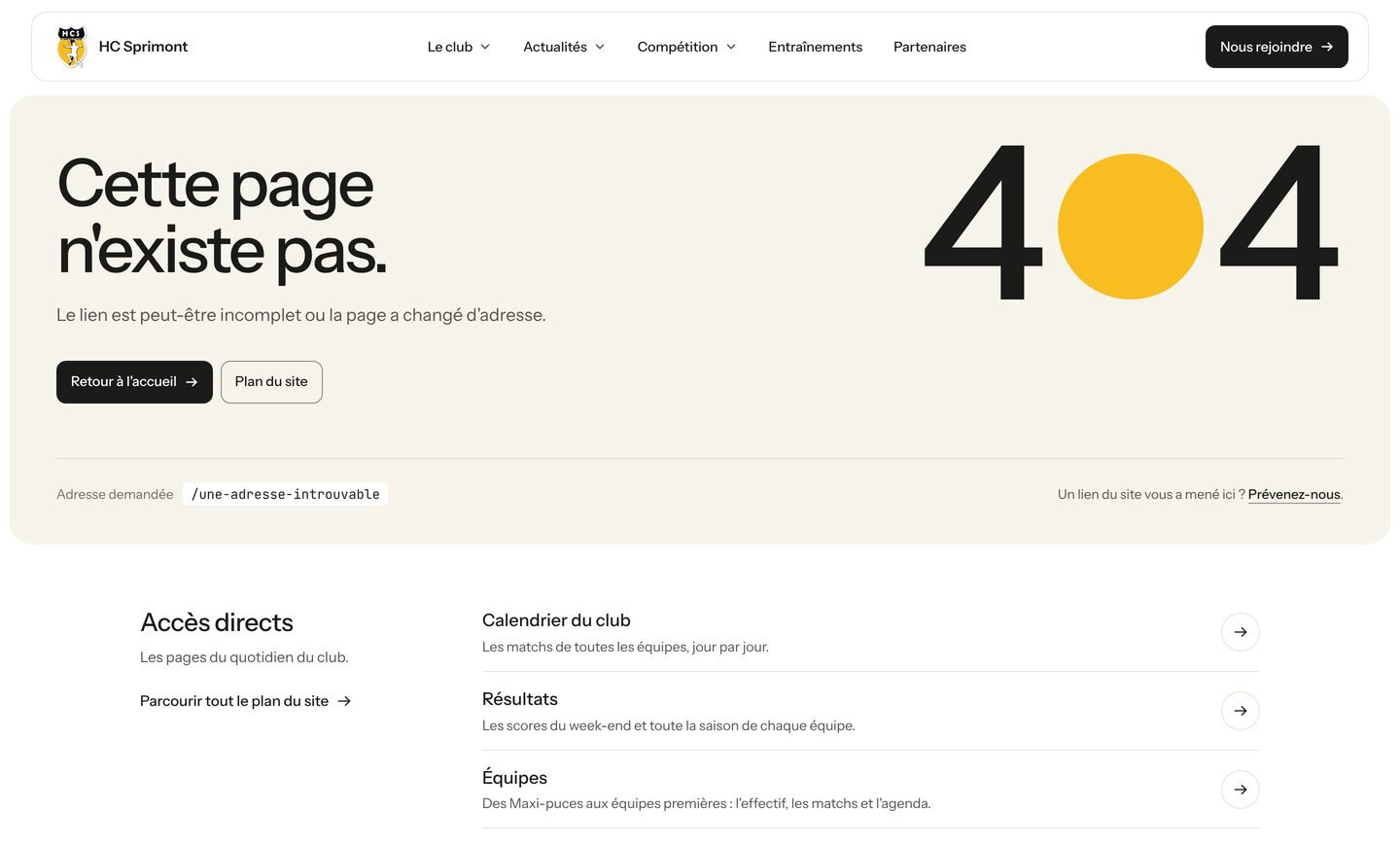1400x845 pixels.
Task: Open the Résultats entry
Action: click(x=871, y=711)
